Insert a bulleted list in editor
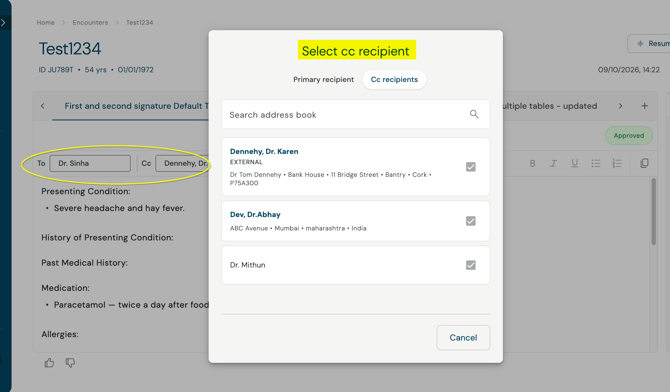The width and height of the screenshot is (670, 392). [596, 163]
